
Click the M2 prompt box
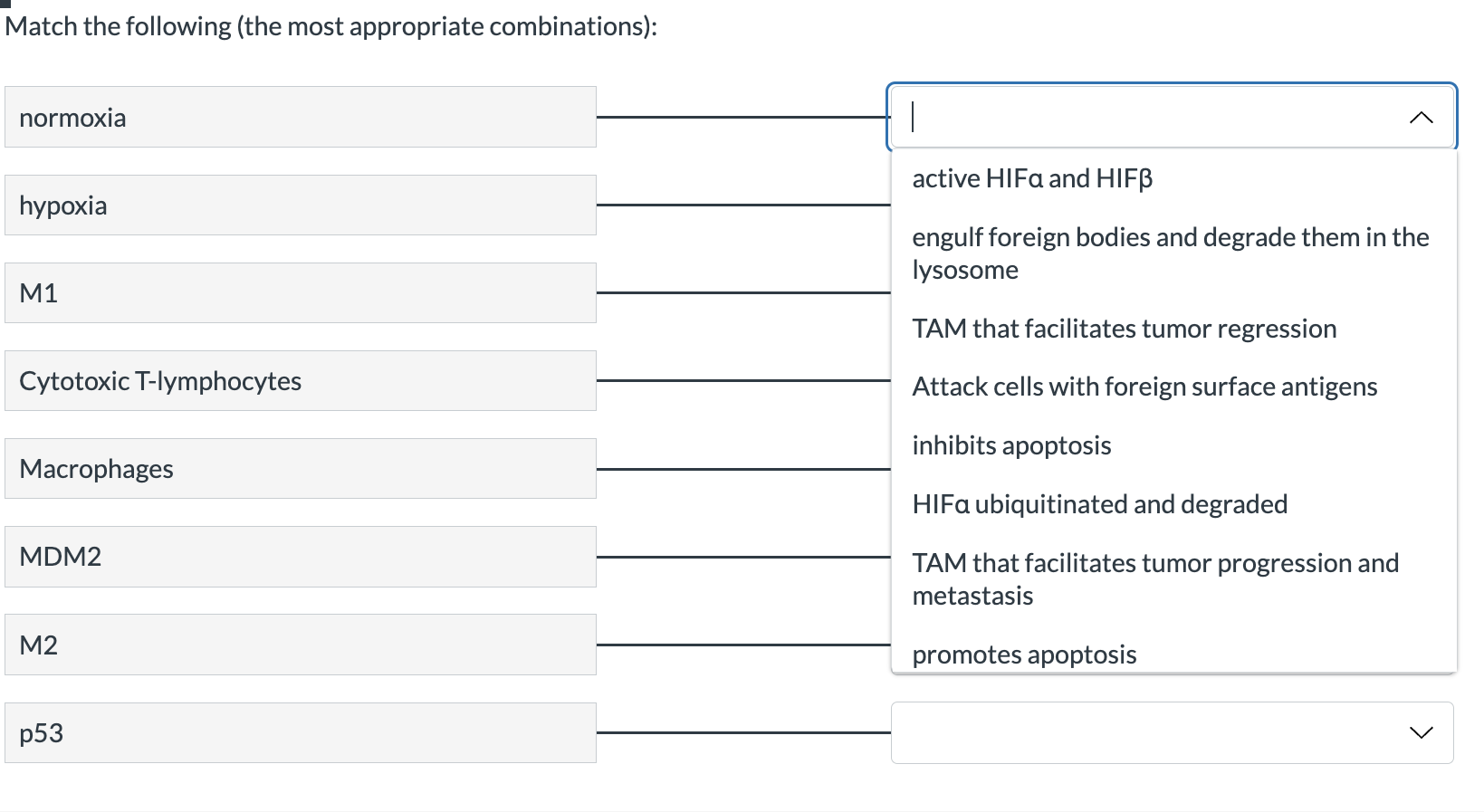point(301,645)
